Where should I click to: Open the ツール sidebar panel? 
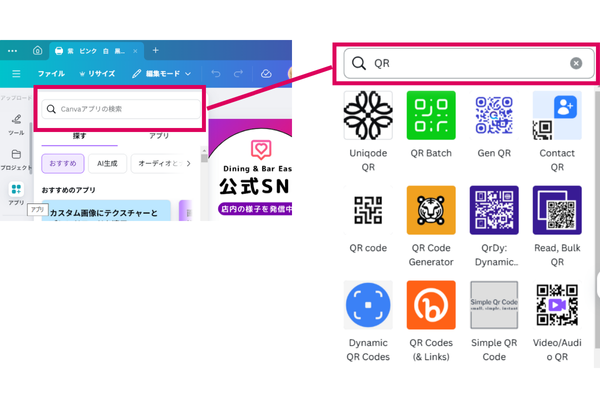coord(16,122)
